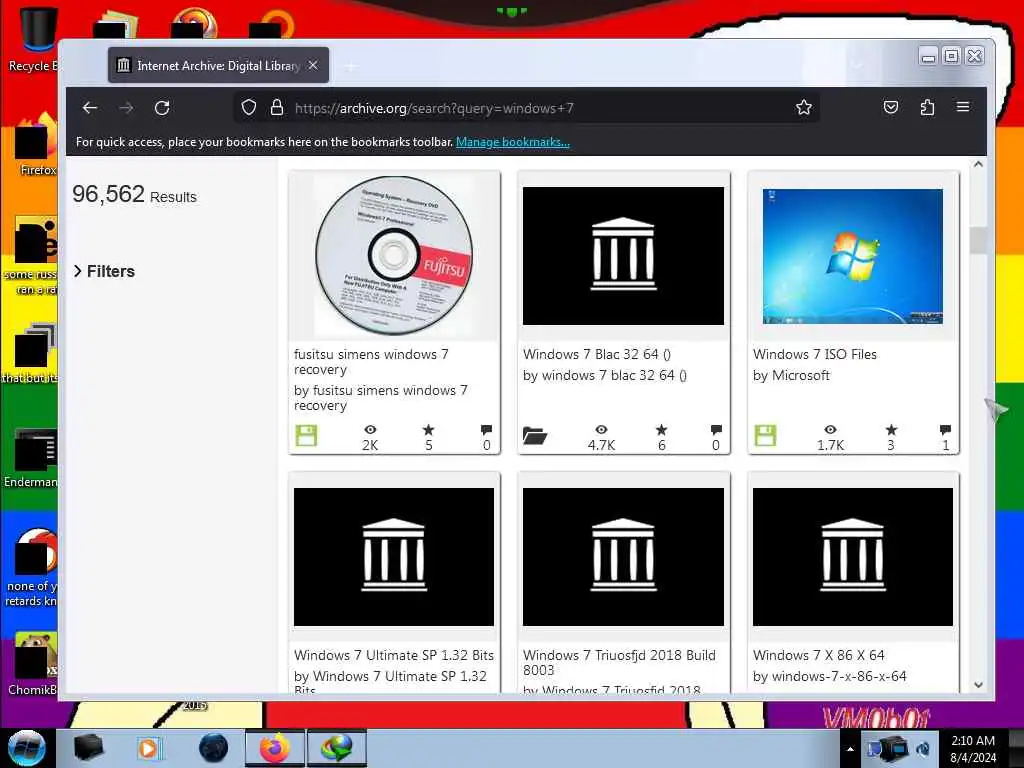Close the Internet Archive tab
The width and height of the screenshot is (1024, 768).
[313, 65]
